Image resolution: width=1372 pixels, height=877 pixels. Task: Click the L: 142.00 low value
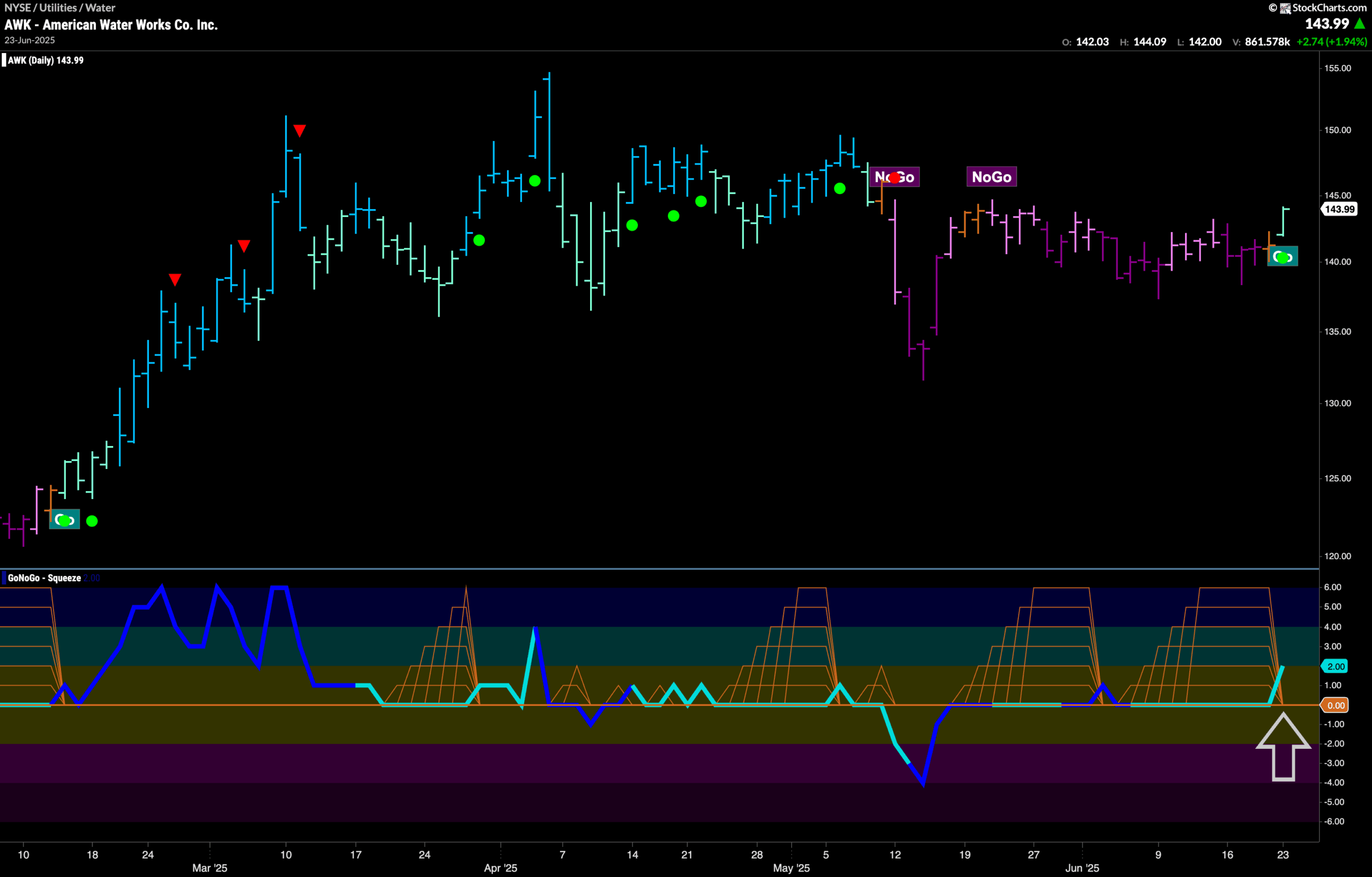[1199, 42]
